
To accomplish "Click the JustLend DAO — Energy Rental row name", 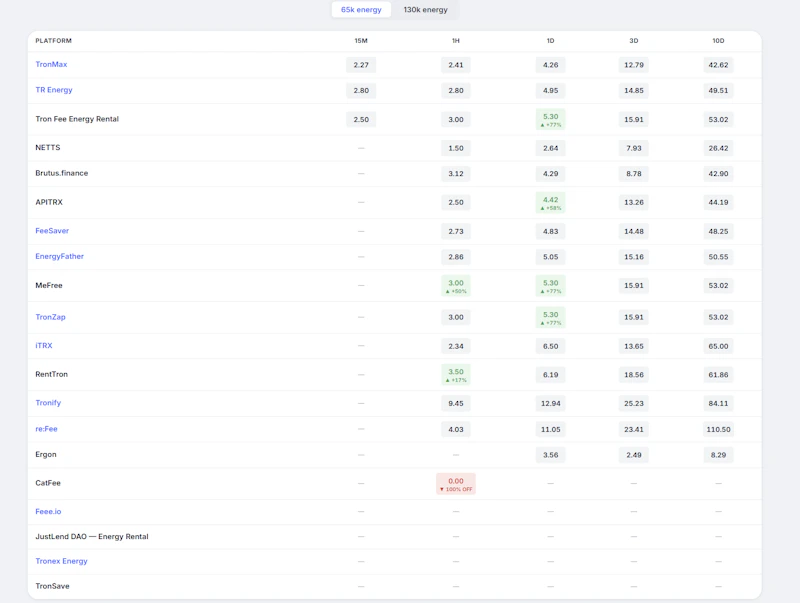I will pyautogui.click(x=92, y=536).
